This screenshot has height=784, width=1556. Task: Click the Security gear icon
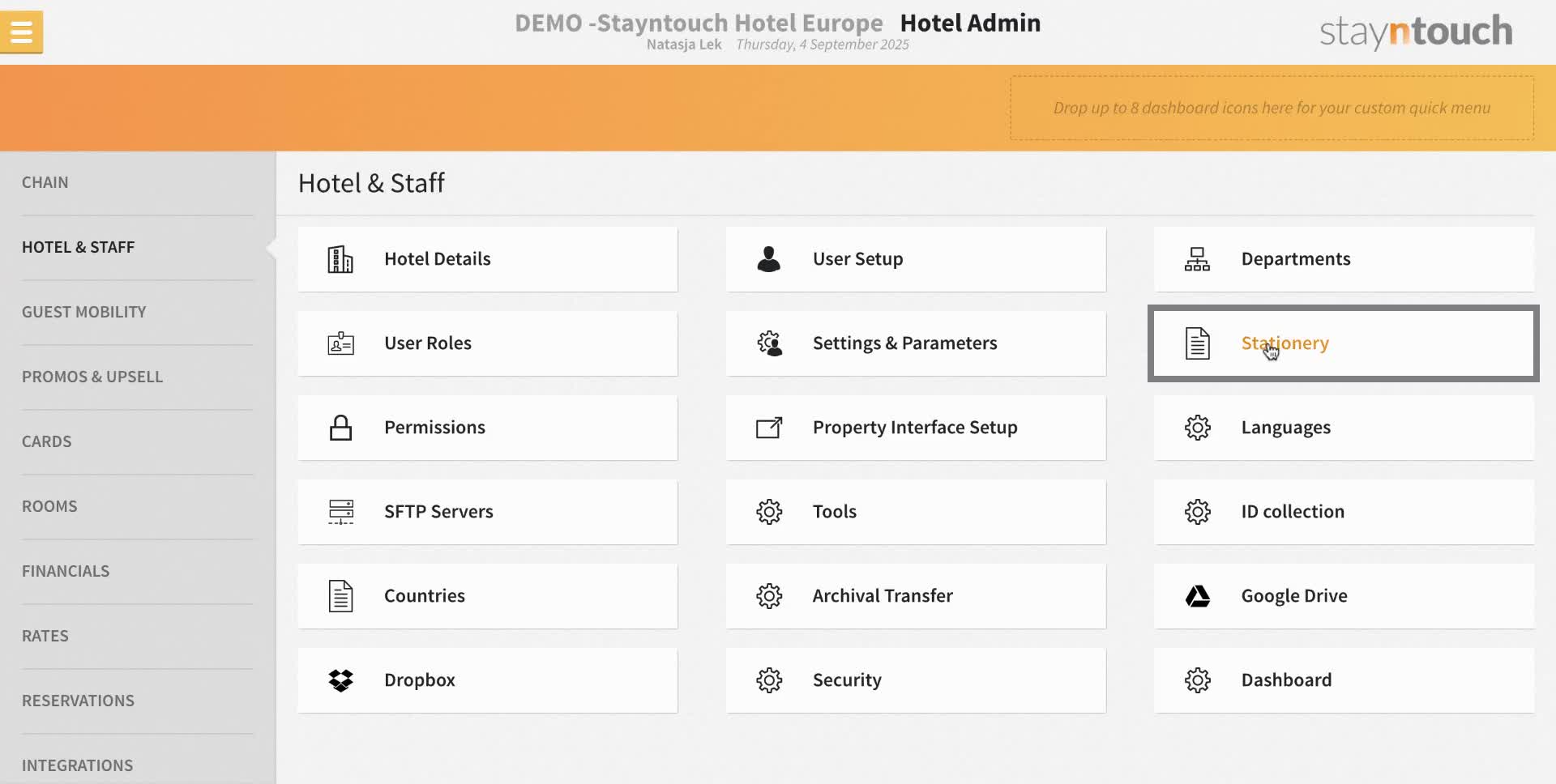click(769, 680)
